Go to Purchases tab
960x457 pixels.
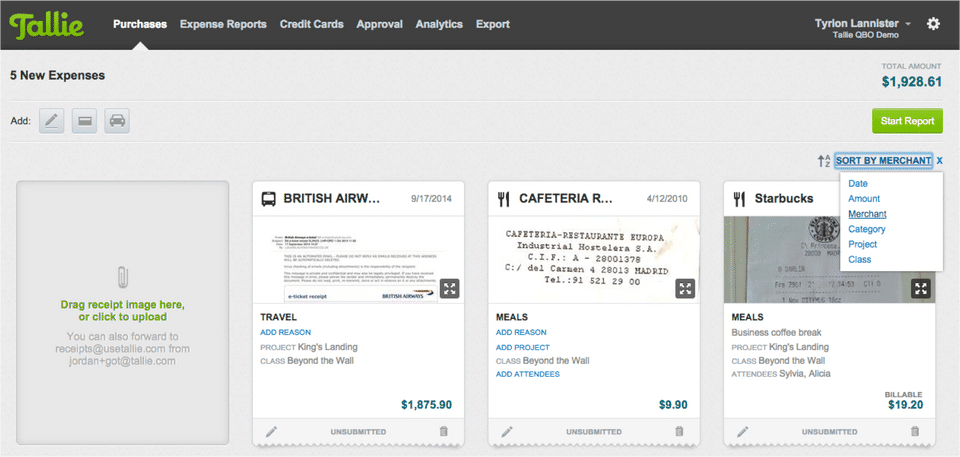click(x=140, y=25)
